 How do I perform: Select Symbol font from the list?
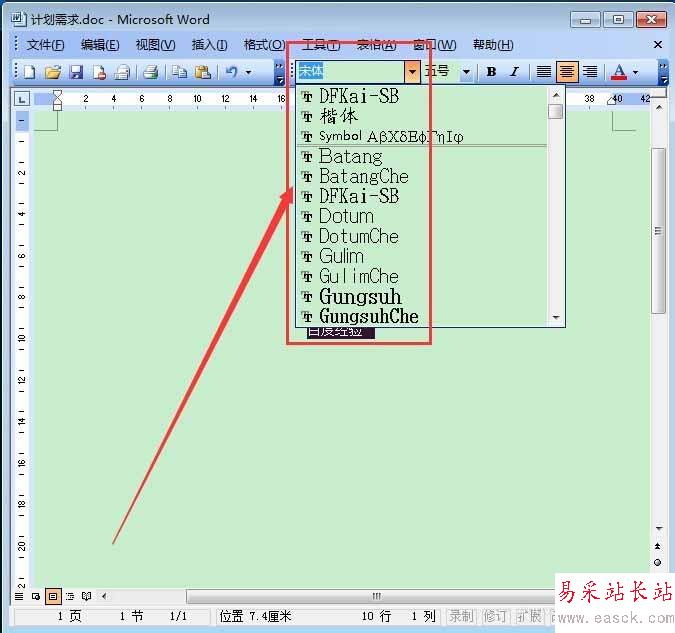click(422, 136)
